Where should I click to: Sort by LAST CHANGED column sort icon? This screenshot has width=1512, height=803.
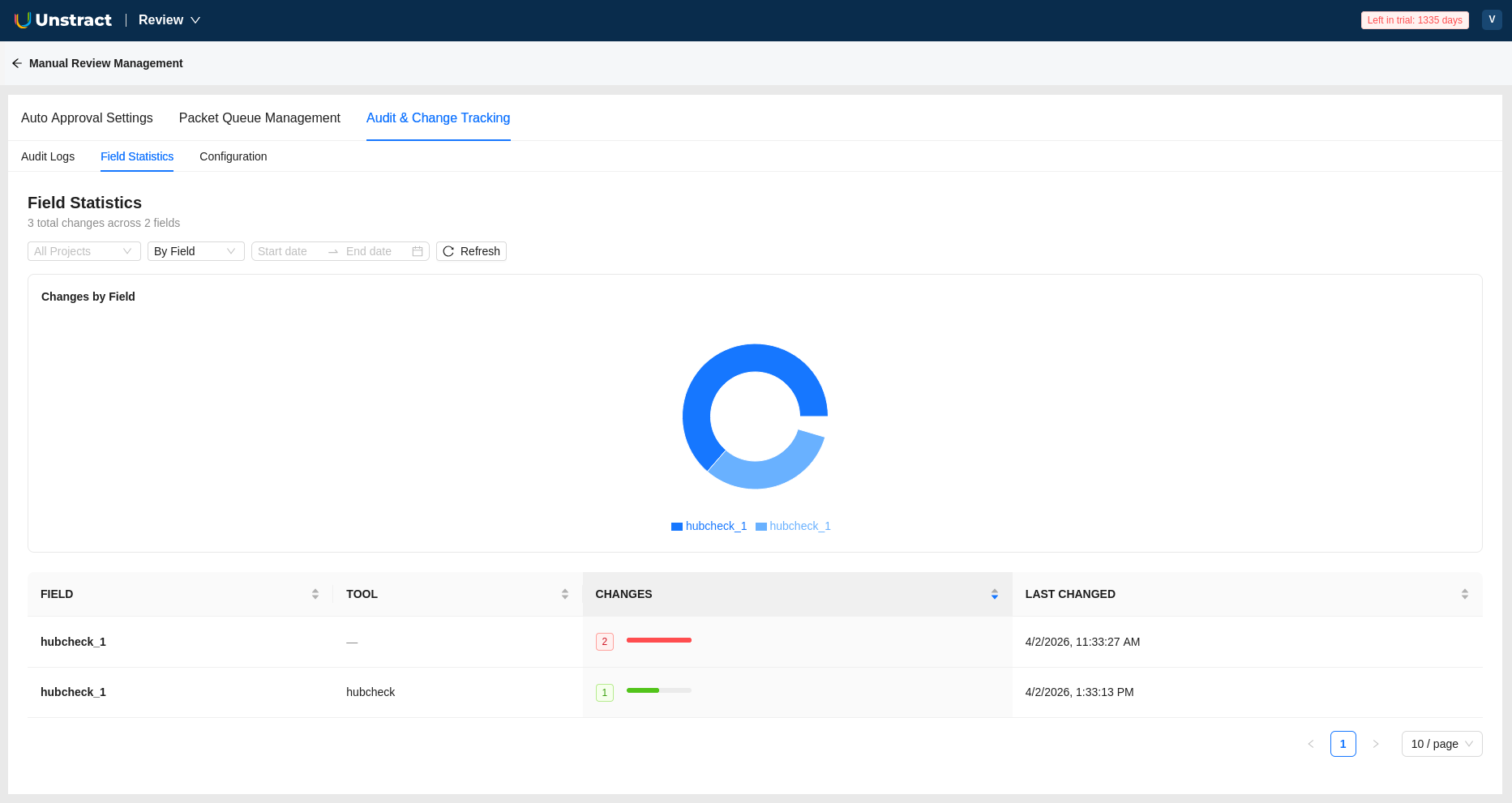[x=1465, y=594]
